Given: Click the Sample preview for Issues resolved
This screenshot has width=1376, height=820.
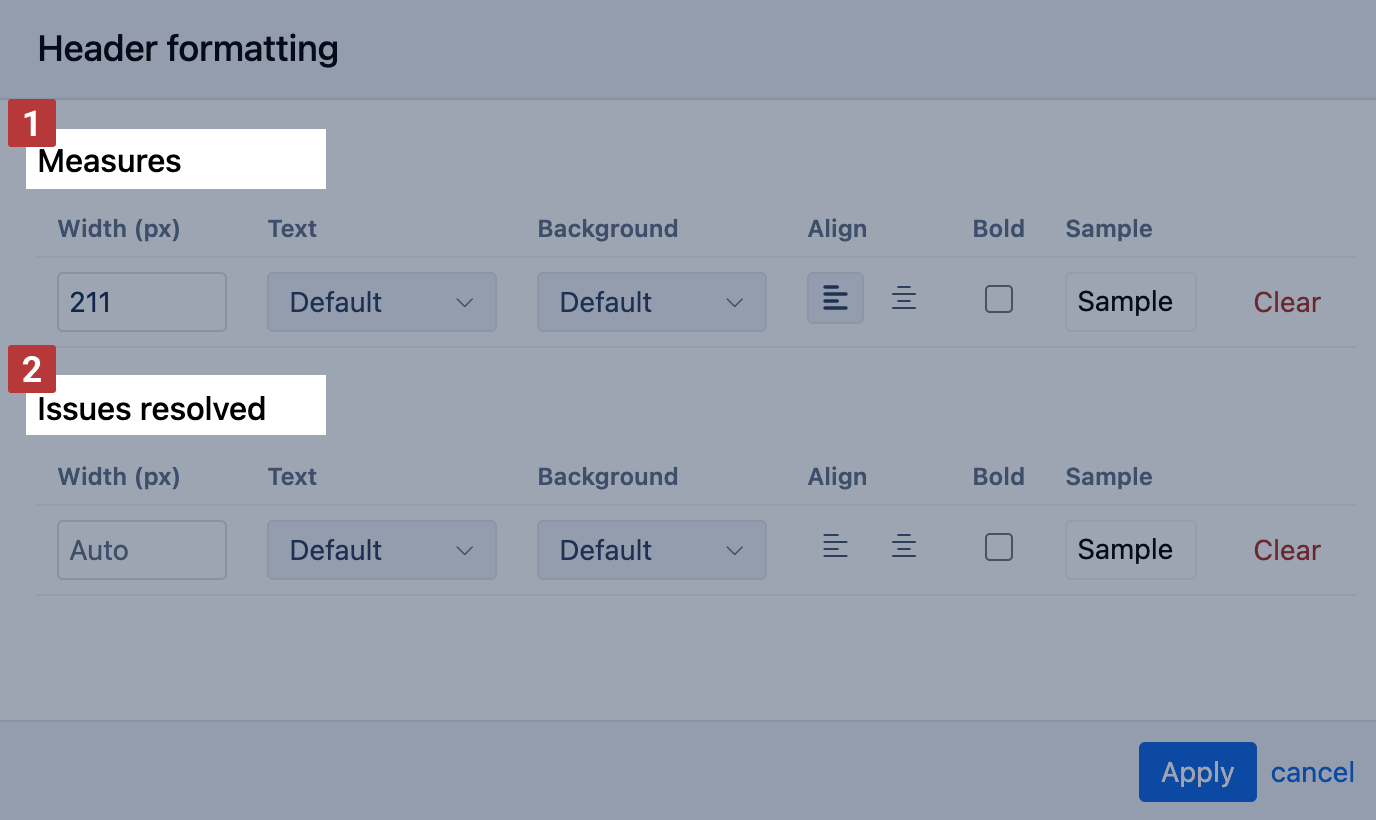Looking at the screenshot, I should point(1131,550).
